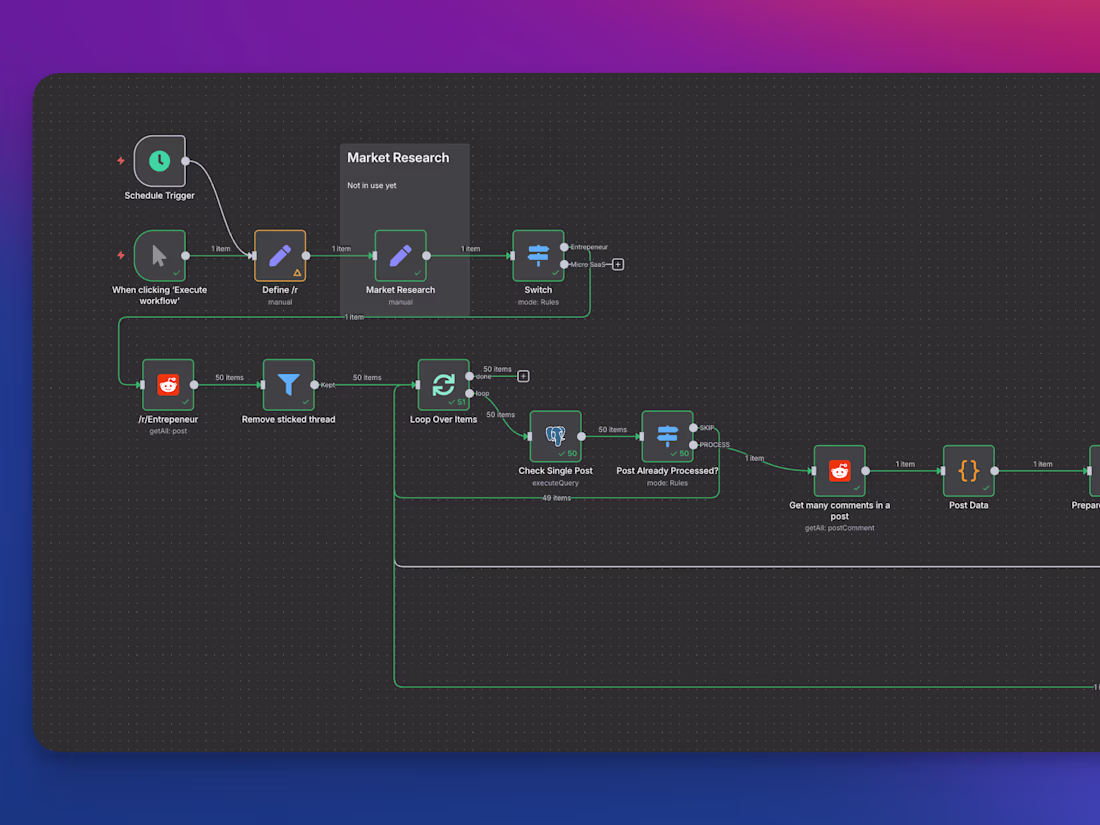Click the orange pencil icon on Define /r
The image size is (1100, 825).
(x=280, y=255)
